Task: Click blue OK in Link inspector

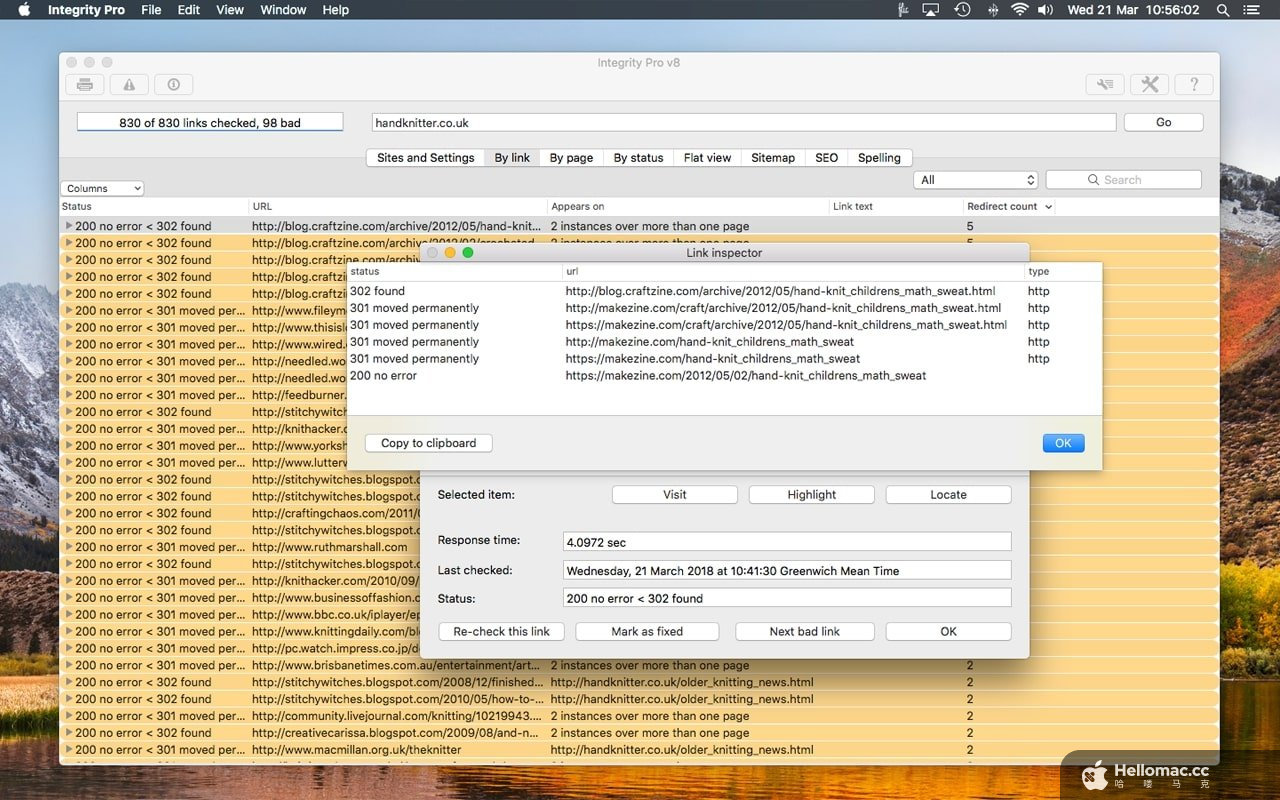Action: pos(1063,443)
